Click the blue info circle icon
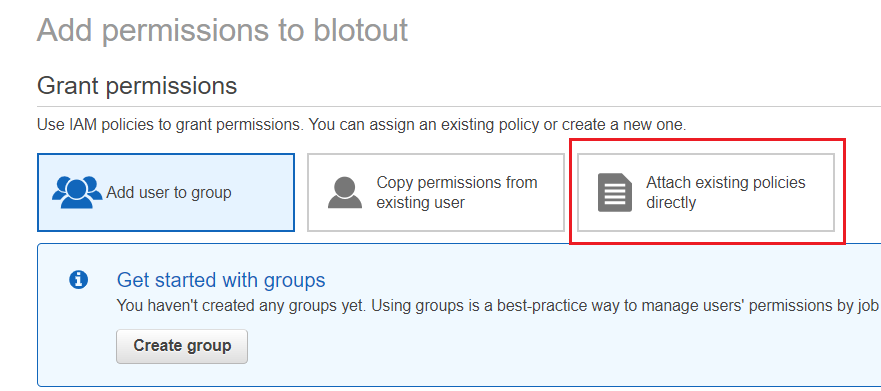The image size is (881, 391). (78, 279)
